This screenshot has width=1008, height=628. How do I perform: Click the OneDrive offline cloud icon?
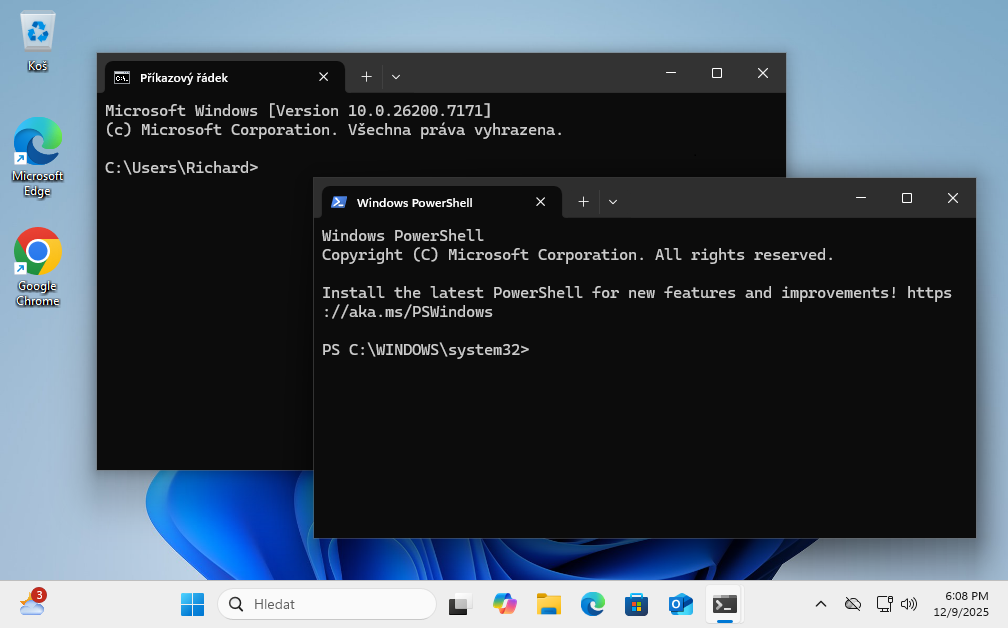tap(853, 604)
